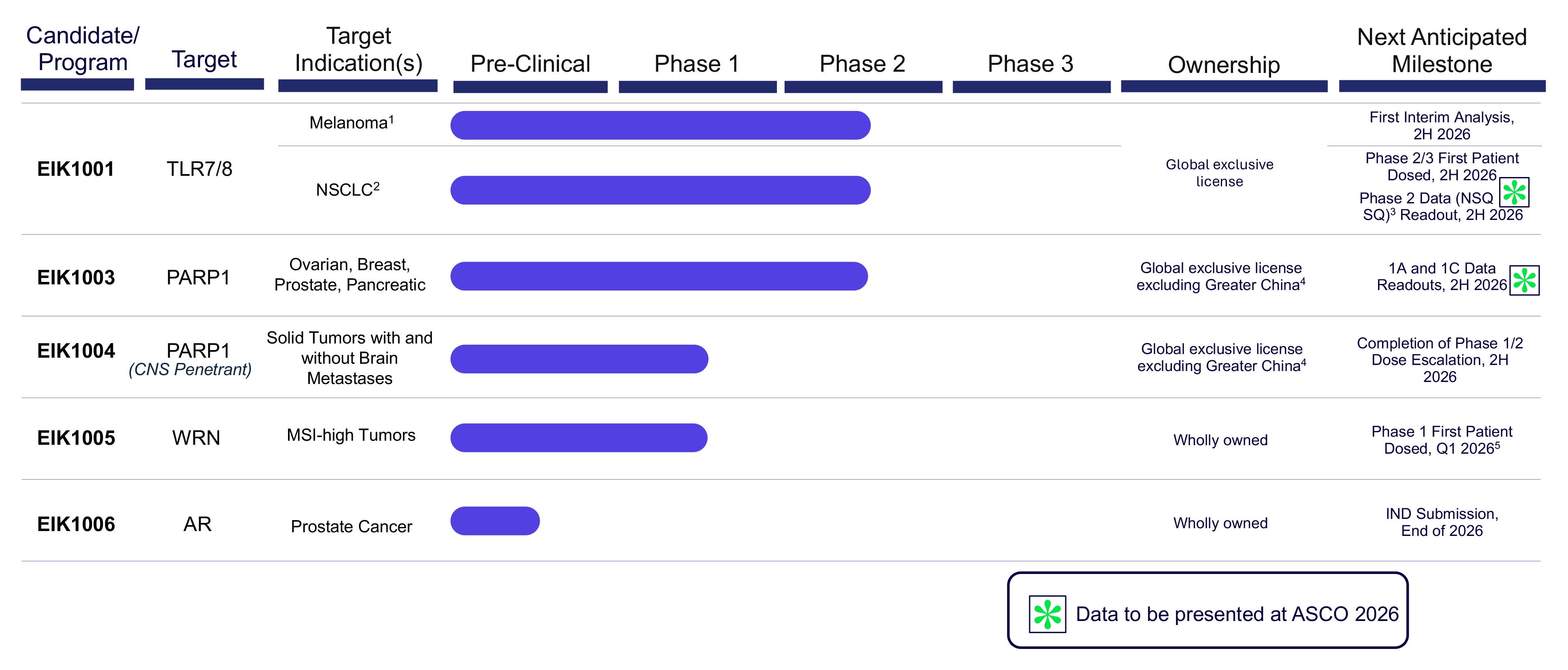Click the green asterisk beside NSCLC milestone
1568x670 pixels.
1514,192
